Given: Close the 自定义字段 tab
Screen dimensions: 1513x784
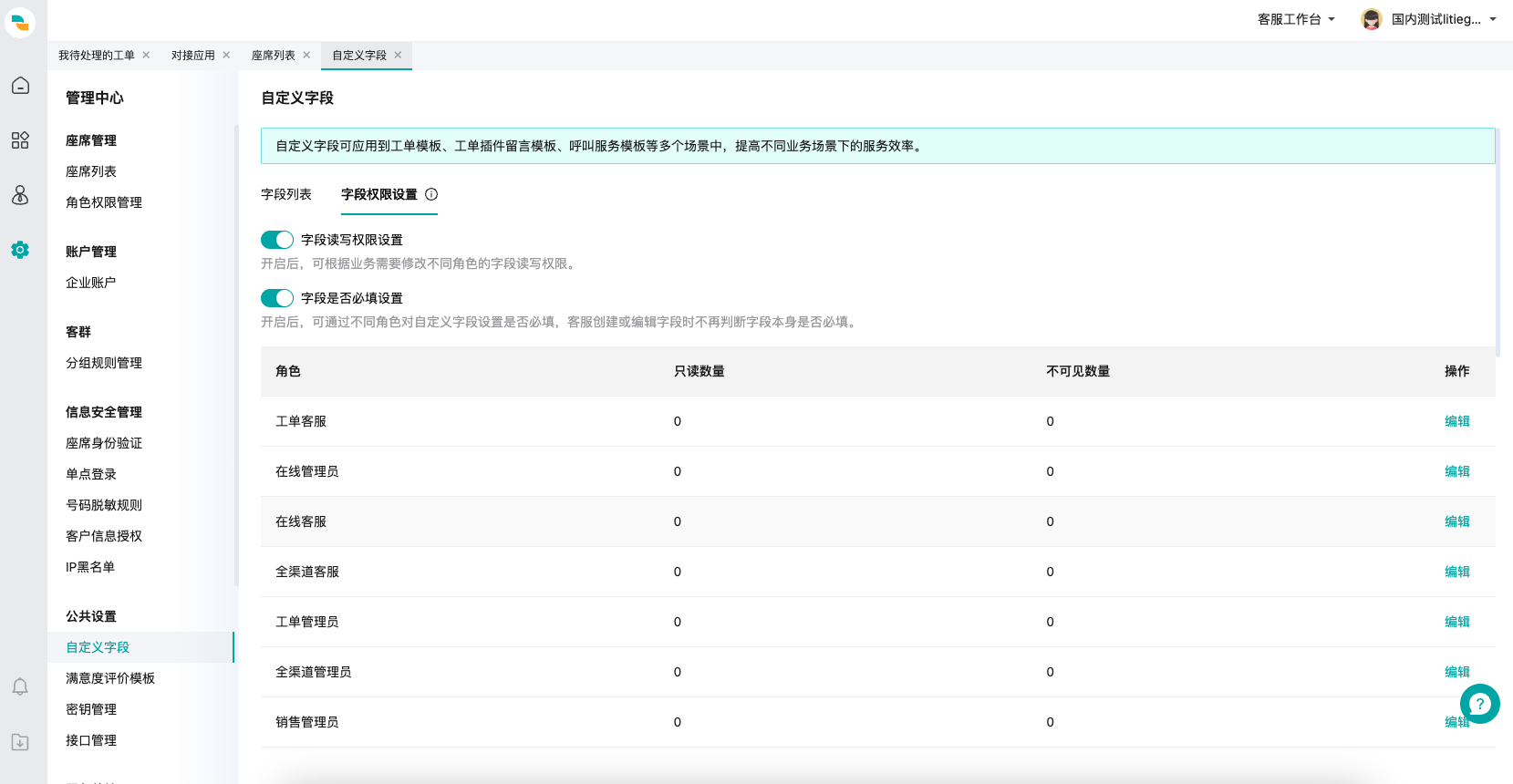Looking at the screenshot, I should pyautogui.click(x=398, y=55).
